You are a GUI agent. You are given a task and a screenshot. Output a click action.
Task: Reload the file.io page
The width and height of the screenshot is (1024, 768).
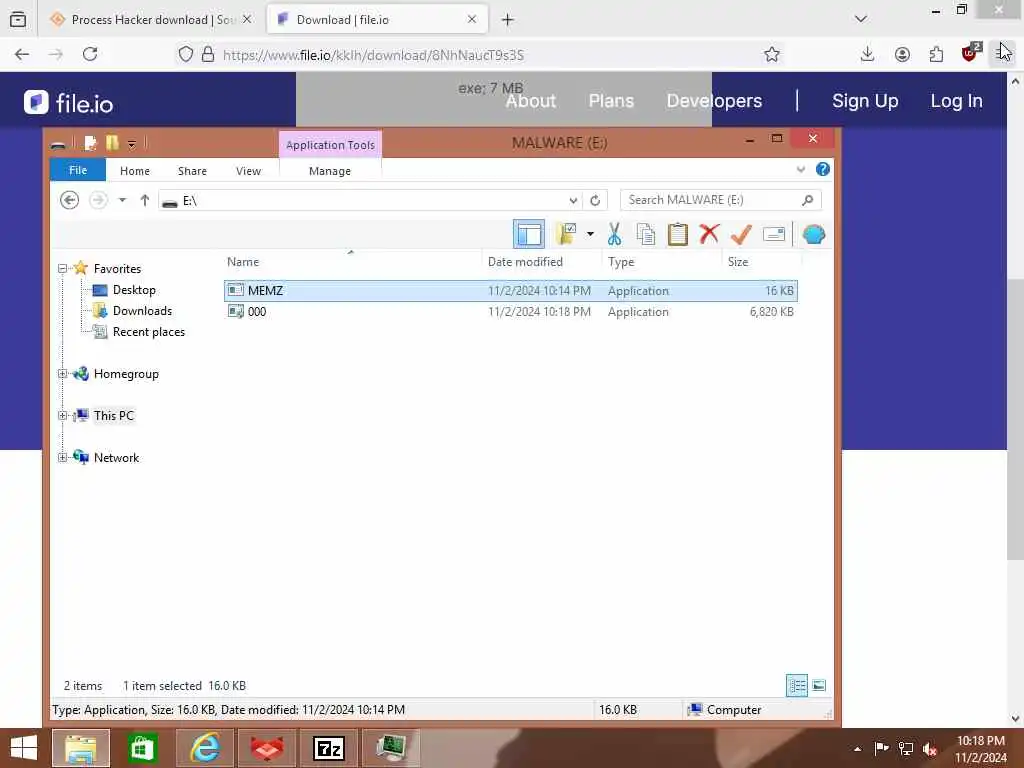click(x=90, y=54)
